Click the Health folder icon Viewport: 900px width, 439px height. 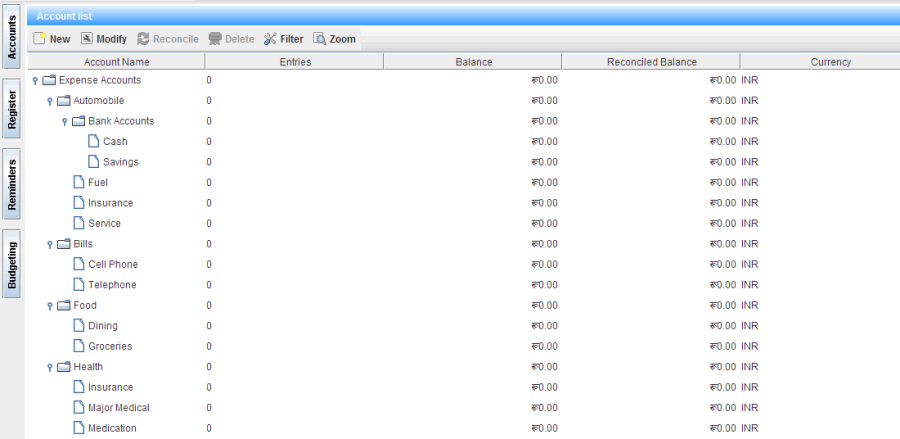click(64, 367)
